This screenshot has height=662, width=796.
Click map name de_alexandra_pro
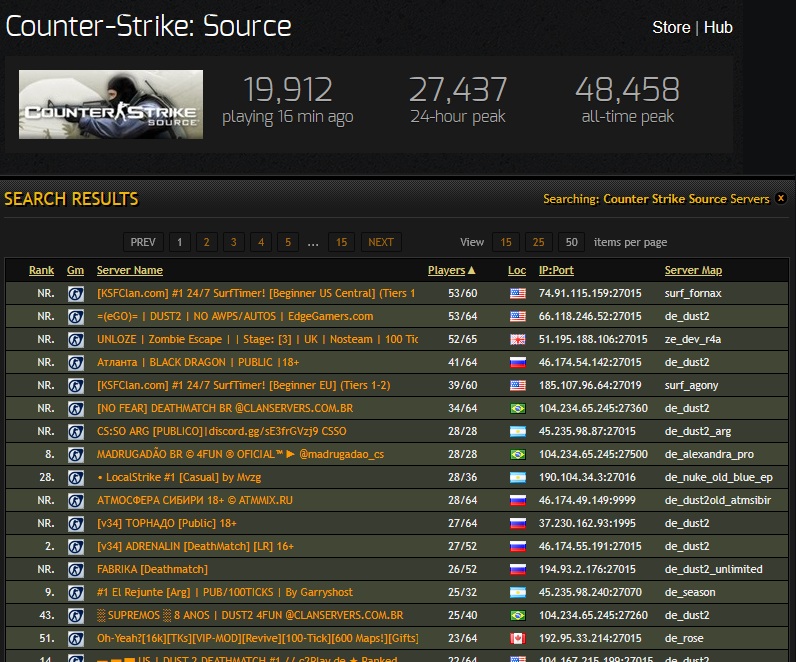coord(709,455)
